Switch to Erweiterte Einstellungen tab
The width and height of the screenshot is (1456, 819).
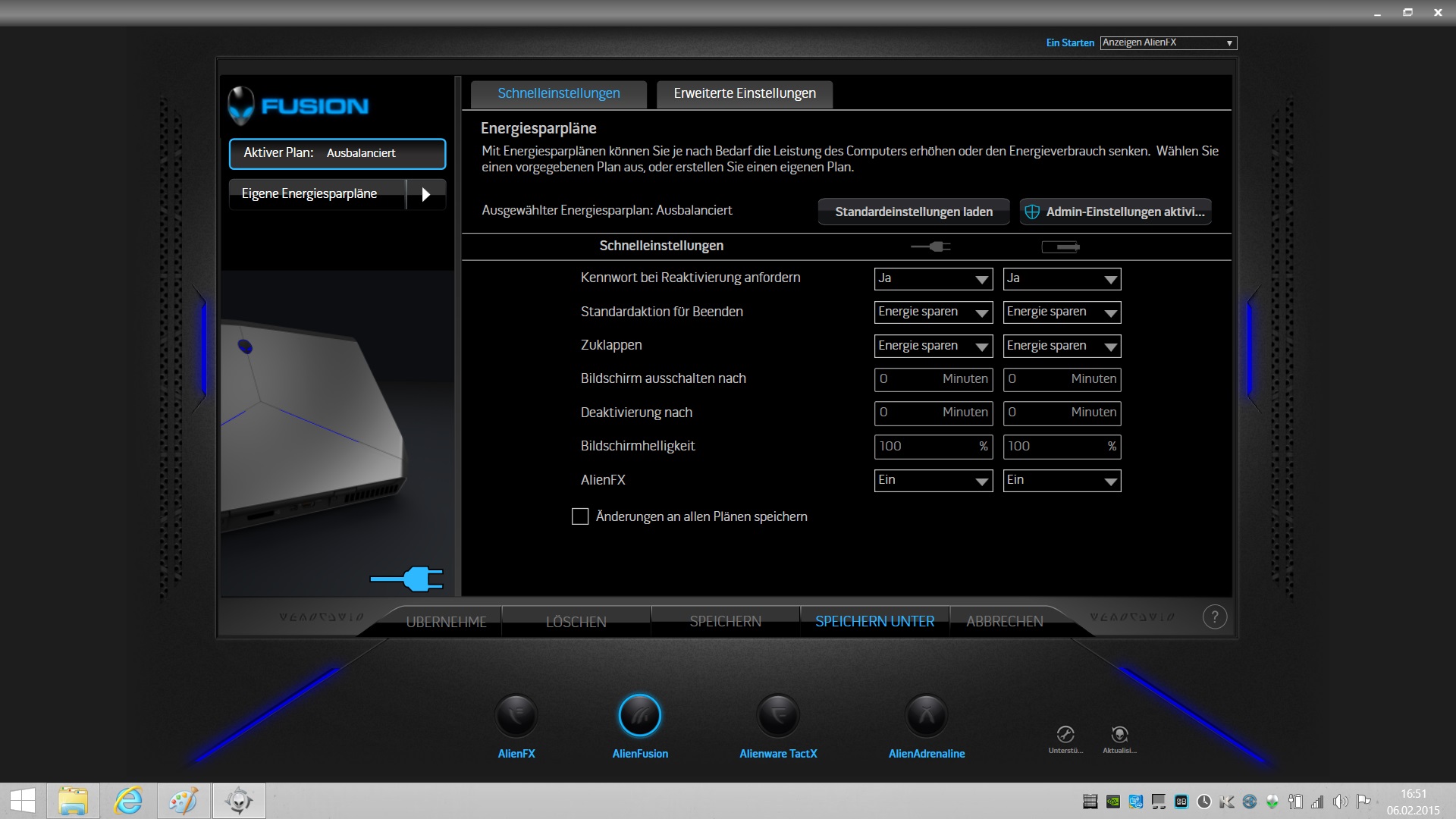click(x=744, y=93)
